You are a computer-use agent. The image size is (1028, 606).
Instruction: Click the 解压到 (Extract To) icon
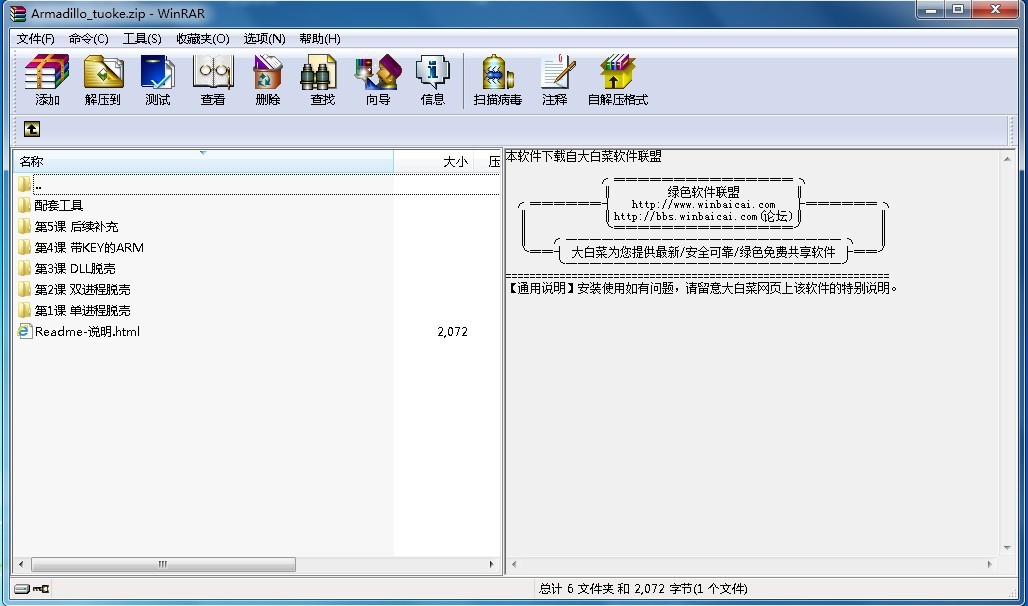102,80
